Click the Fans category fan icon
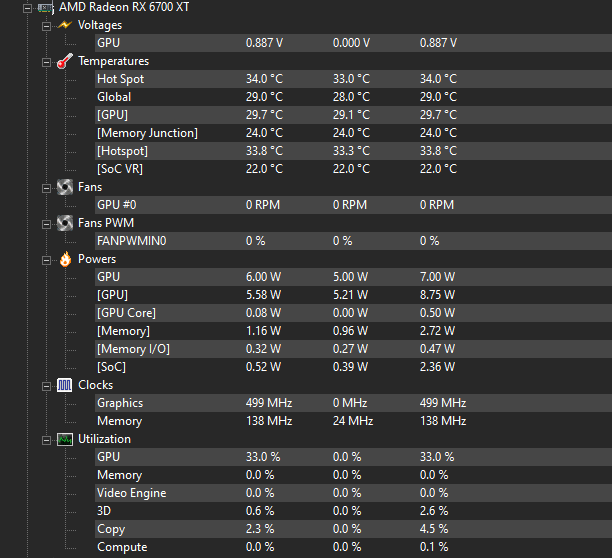 click(x=65, y=187)
